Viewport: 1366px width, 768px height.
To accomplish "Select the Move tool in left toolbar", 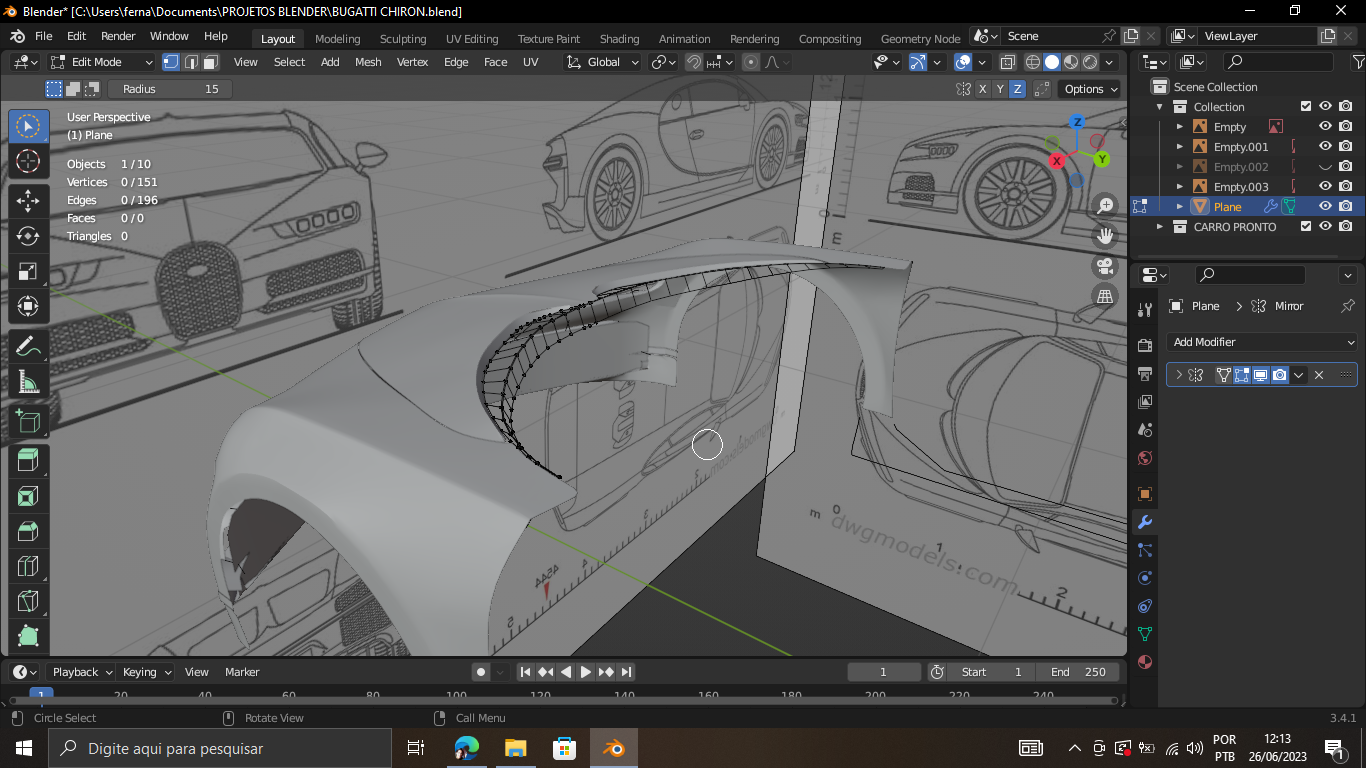I will pyautogui.click(x=28, y=201).
